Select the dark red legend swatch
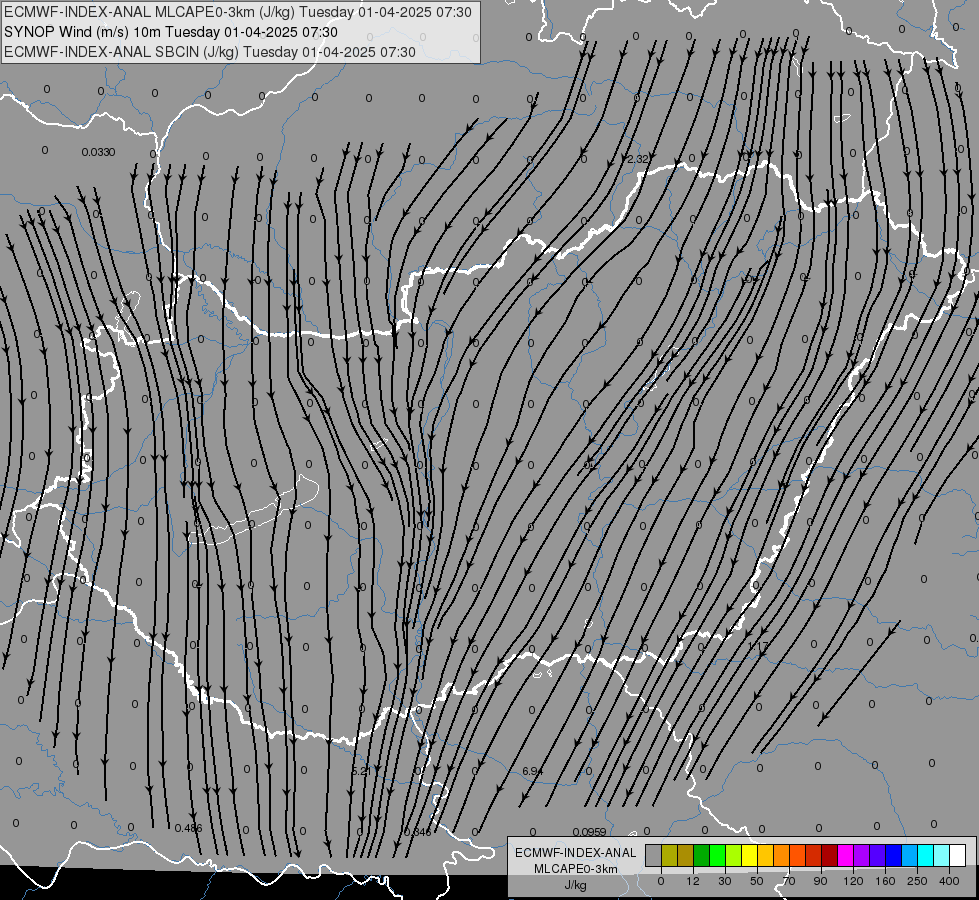 tap(830, 855)
